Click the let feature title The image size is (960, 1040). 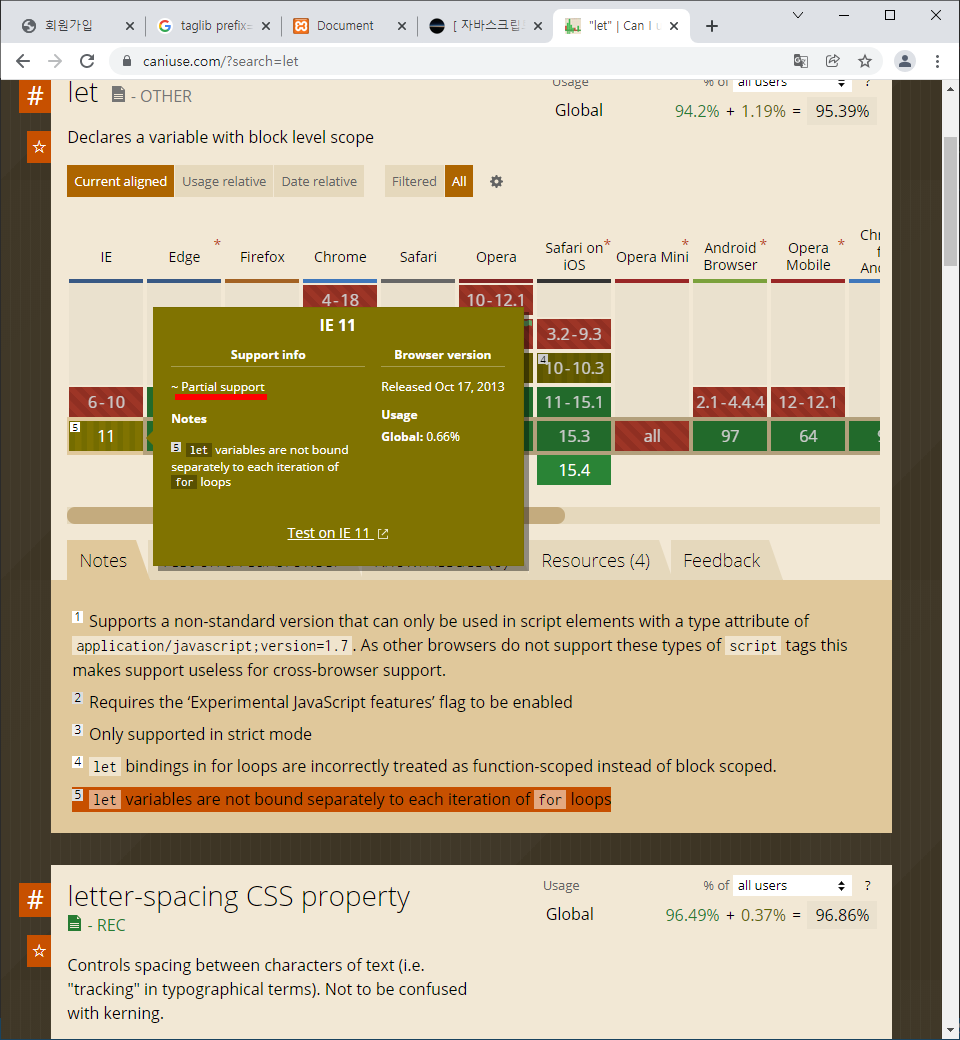pos(82,94)
